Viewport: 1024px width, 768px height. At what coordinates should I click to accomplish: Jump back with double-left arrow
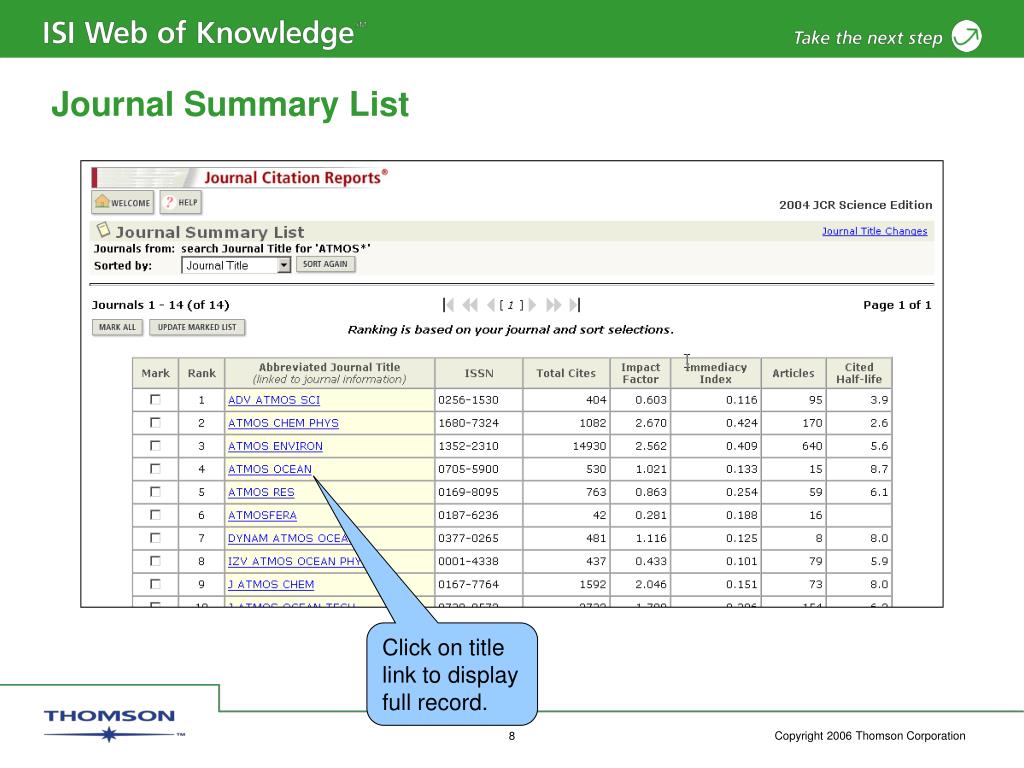[x=470, y=305]
